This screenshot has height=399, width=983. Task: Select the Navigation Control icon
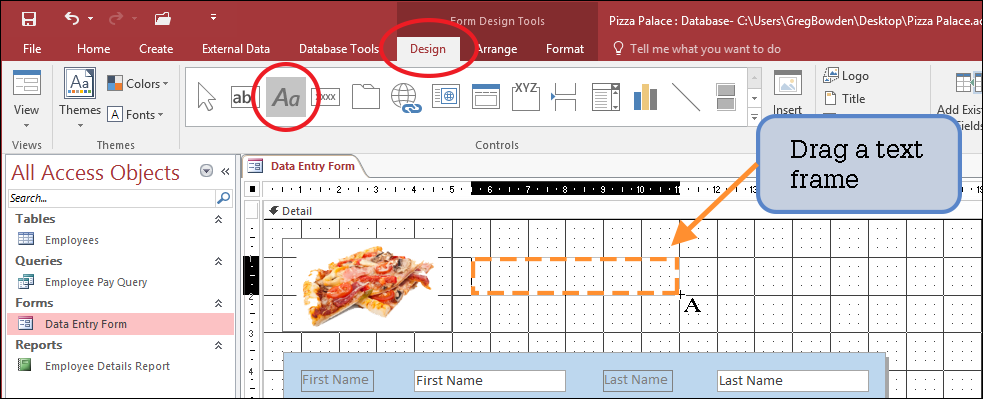pos(486,97)
